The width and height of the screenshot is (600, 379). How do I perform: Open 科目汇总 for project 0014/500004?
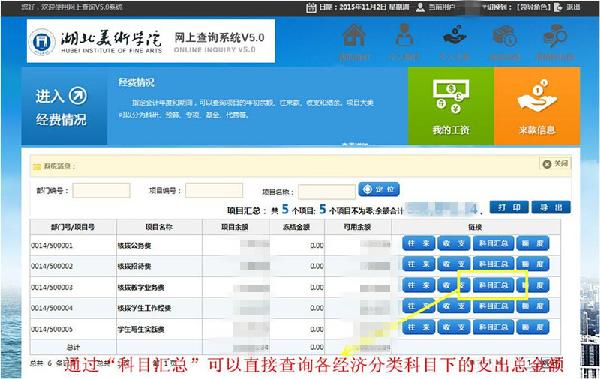coord(493,306)
